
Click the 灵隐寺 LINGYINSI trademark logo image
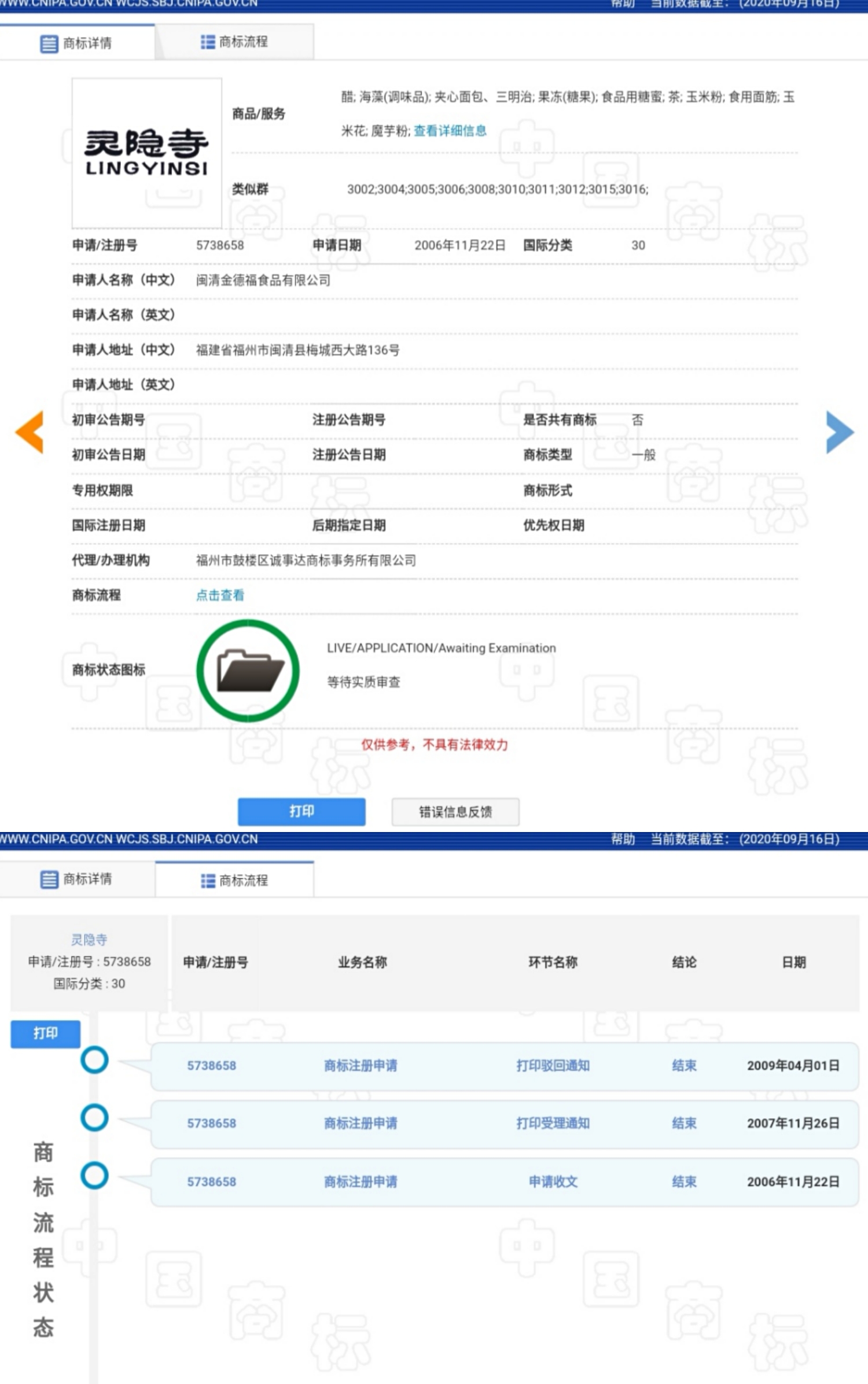tap(146, 153)
